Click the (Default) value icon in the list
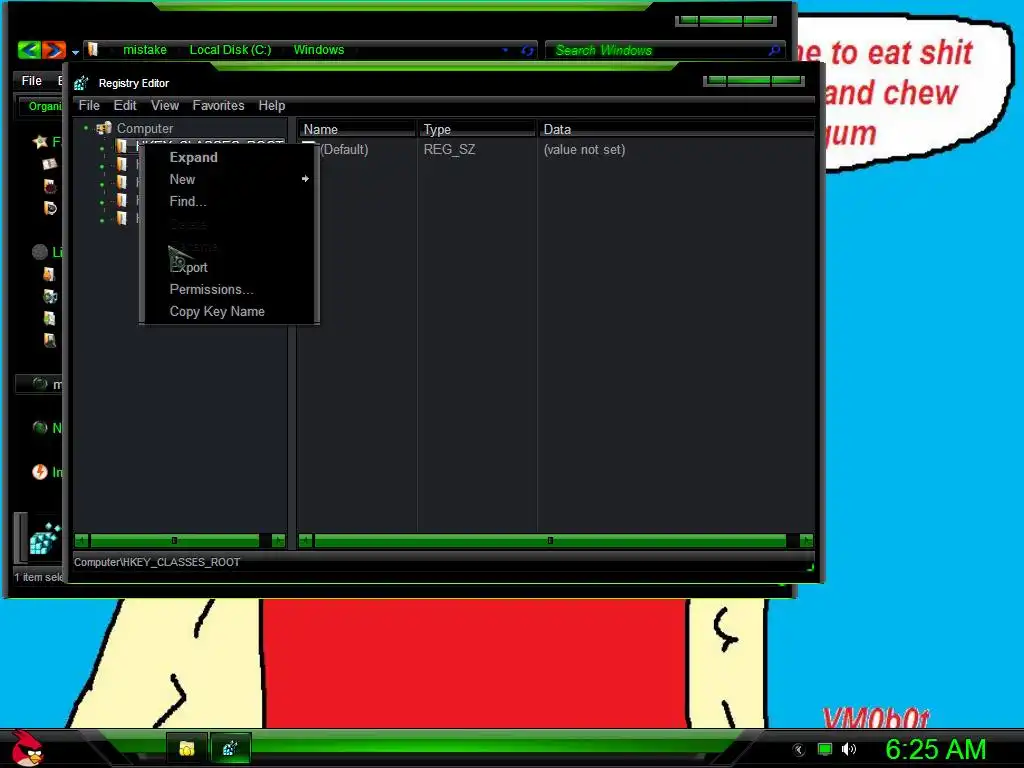 click(x=309, y=148)
